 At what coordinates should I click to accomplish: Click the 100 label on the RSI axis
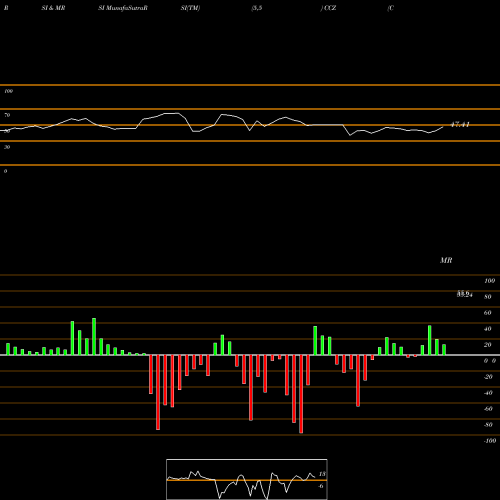(x=8, y=91)
